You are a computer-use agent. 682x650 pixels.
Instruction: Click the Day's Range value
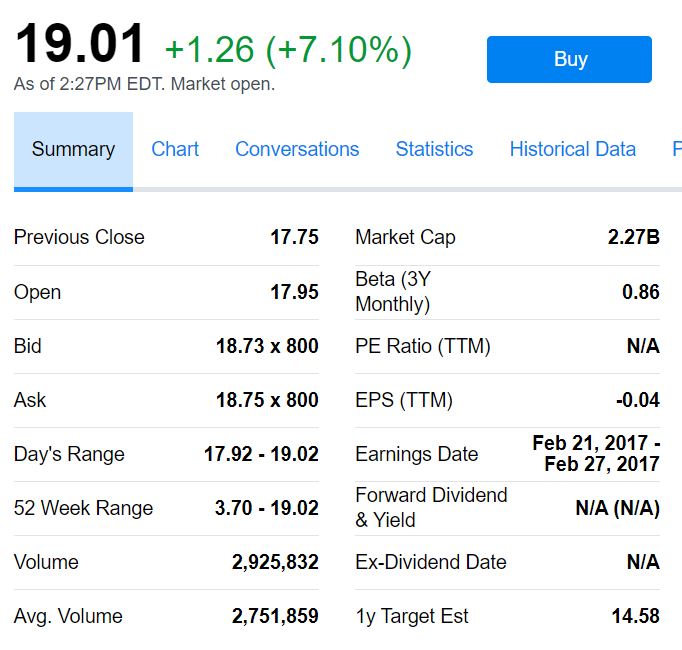[x=261, y=454]
